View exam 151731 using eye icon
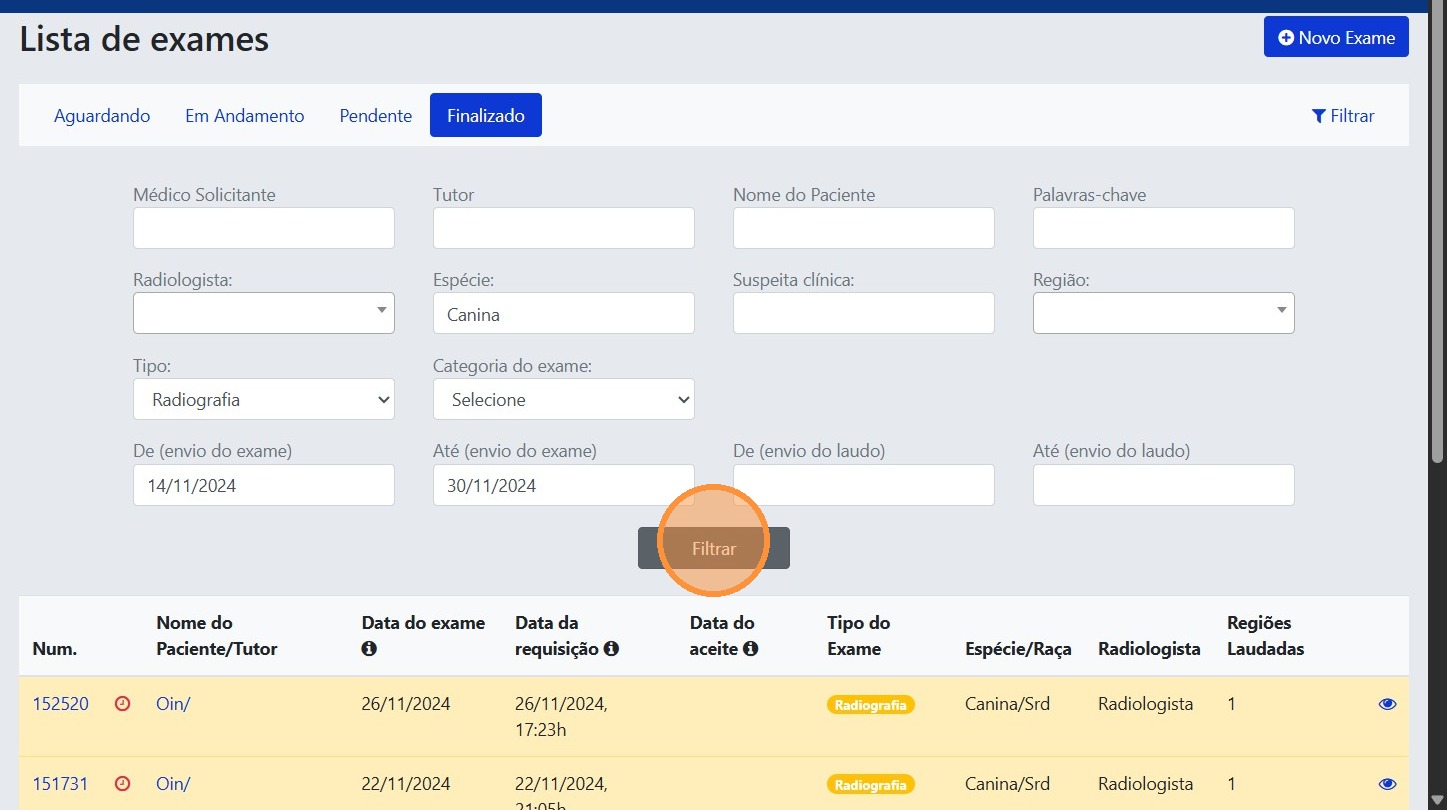This screenshot has width=1447, height=810. click(x=1387, y=784)
